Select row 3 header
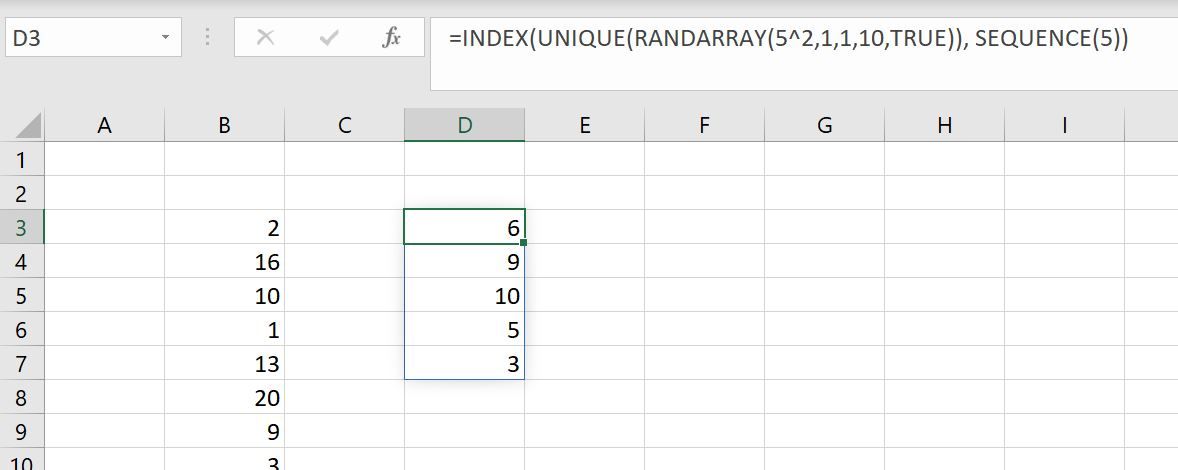The width and height of the screenshot is (1178, 470). [22, 227]
